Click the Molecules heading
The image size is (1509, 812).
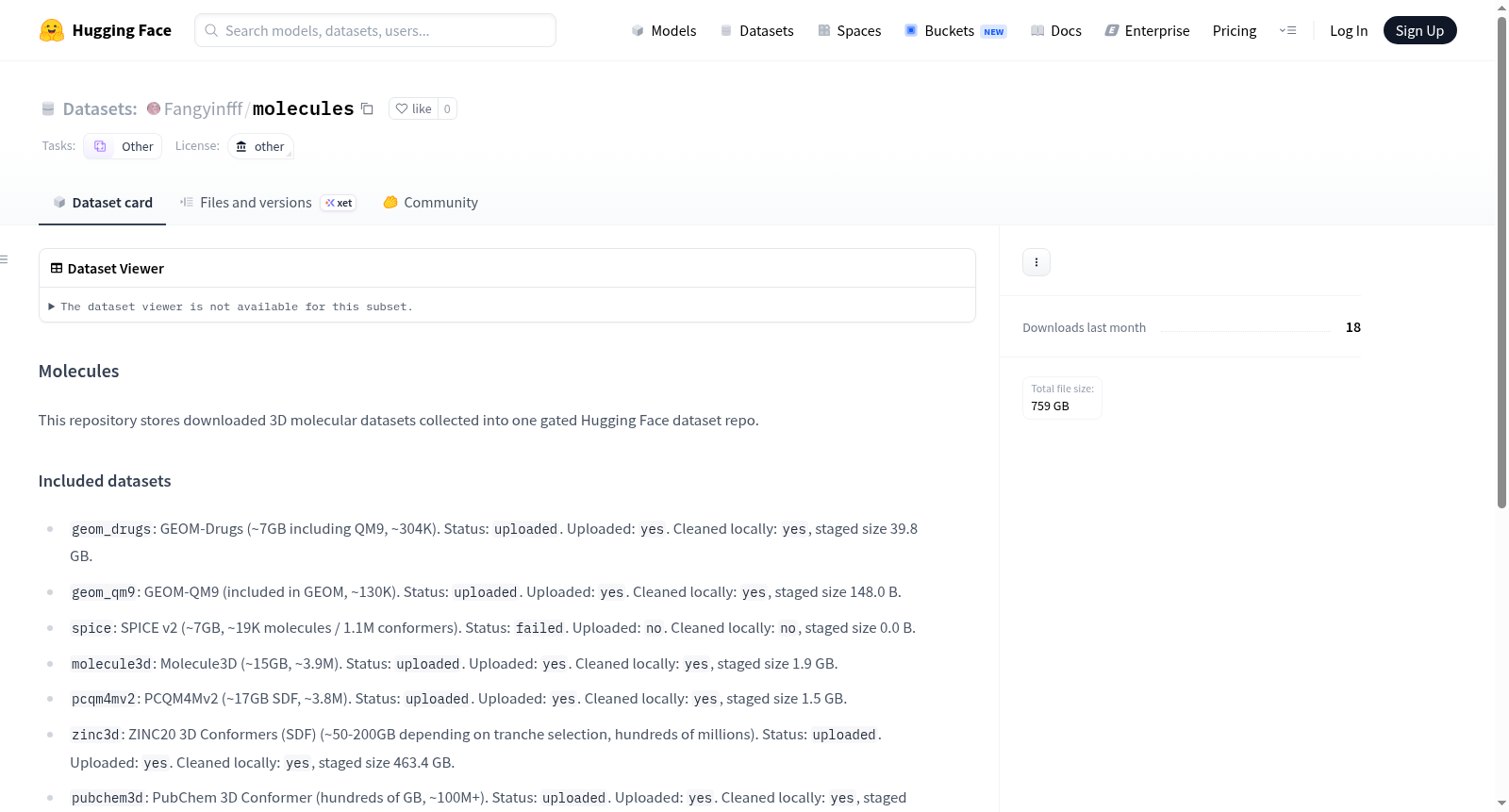click(79, 371)
